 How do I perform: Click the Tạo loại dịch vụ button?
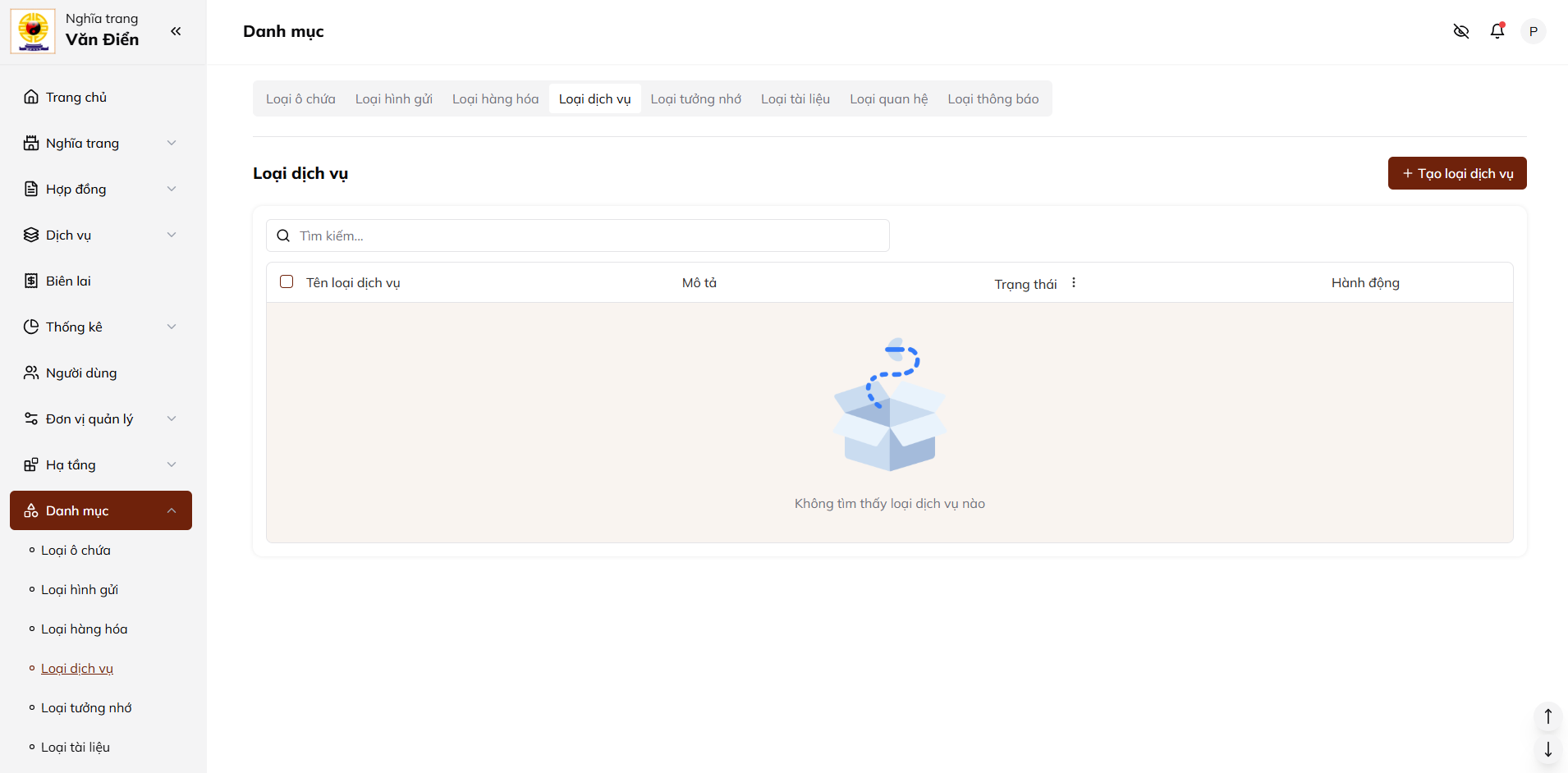tap(1456, 173)
